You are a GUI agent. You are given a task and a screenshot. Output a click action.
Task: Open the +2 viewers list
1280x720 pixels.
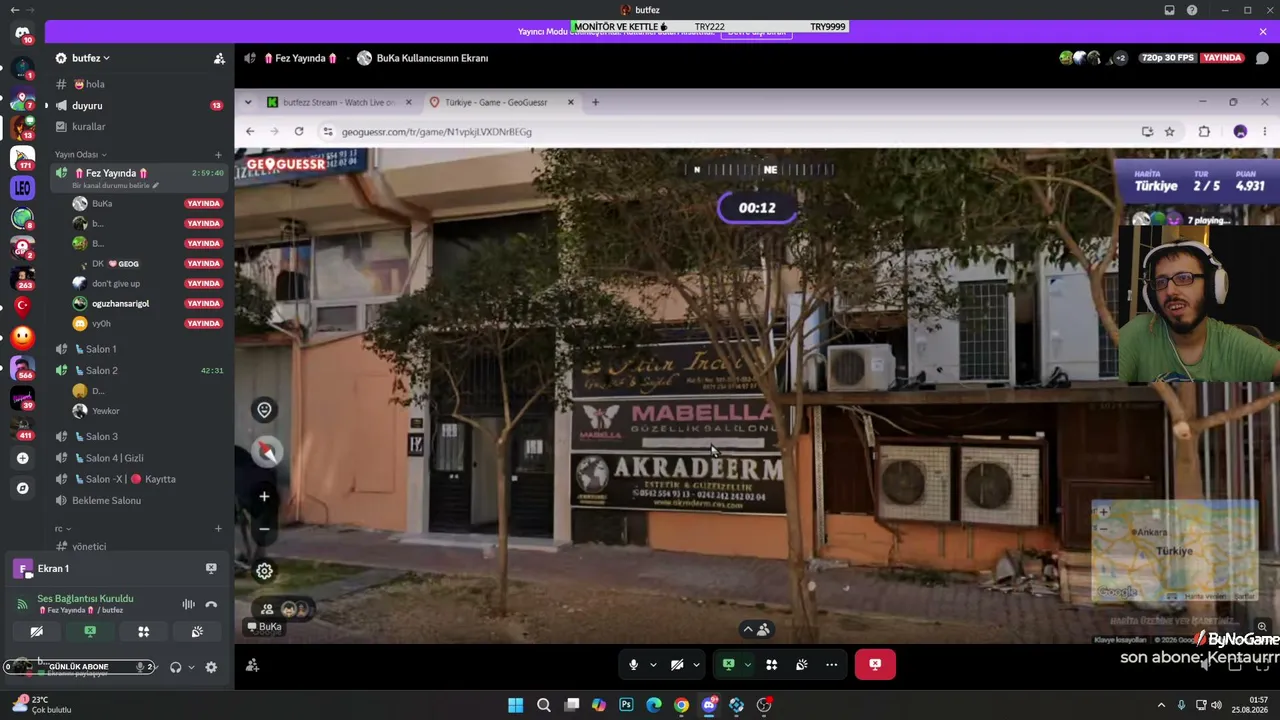point(1120,58)
